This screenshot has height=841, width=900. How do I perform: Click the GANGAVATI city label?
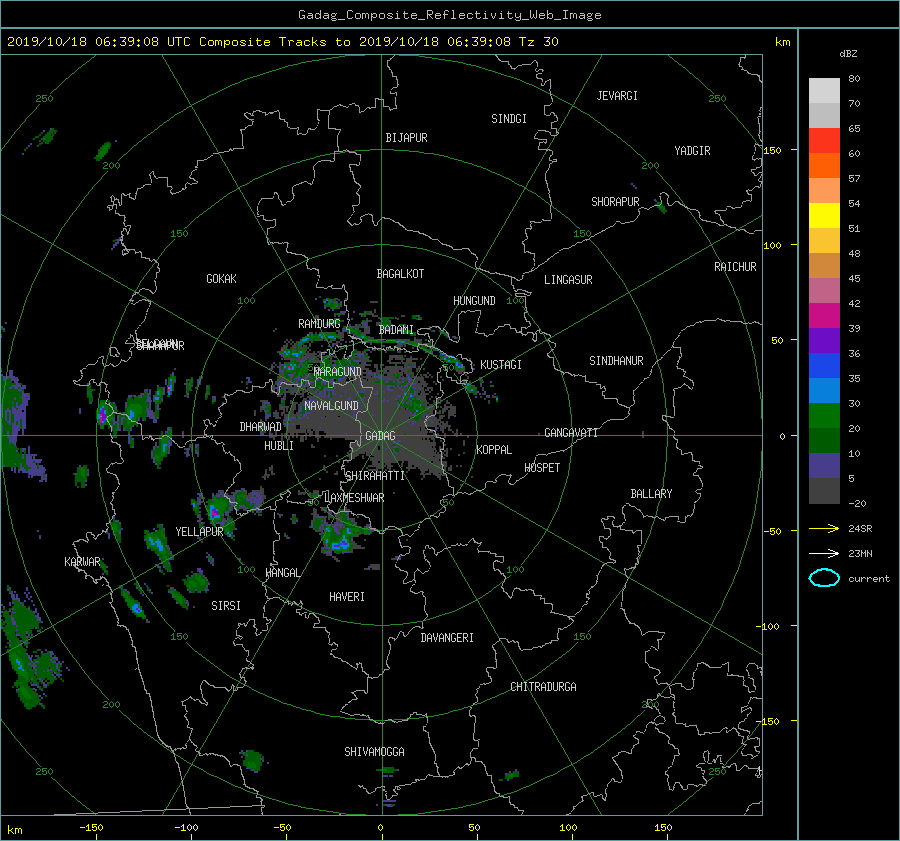click(571, 433)
